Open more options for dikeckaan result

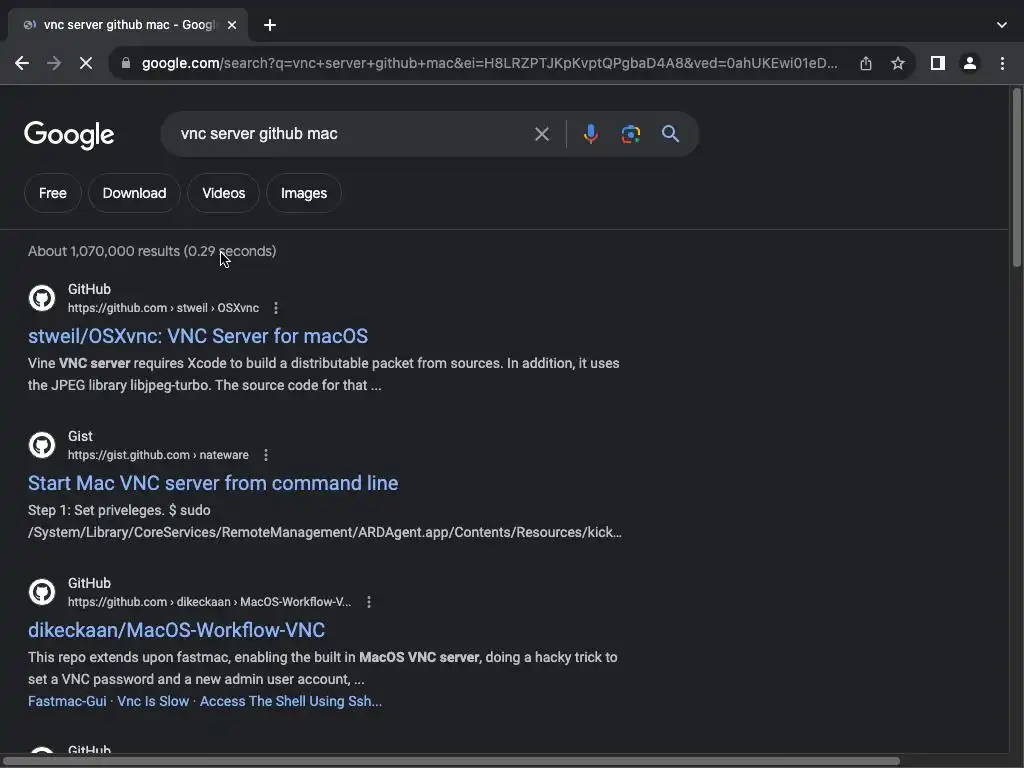[x=369, y=601]
